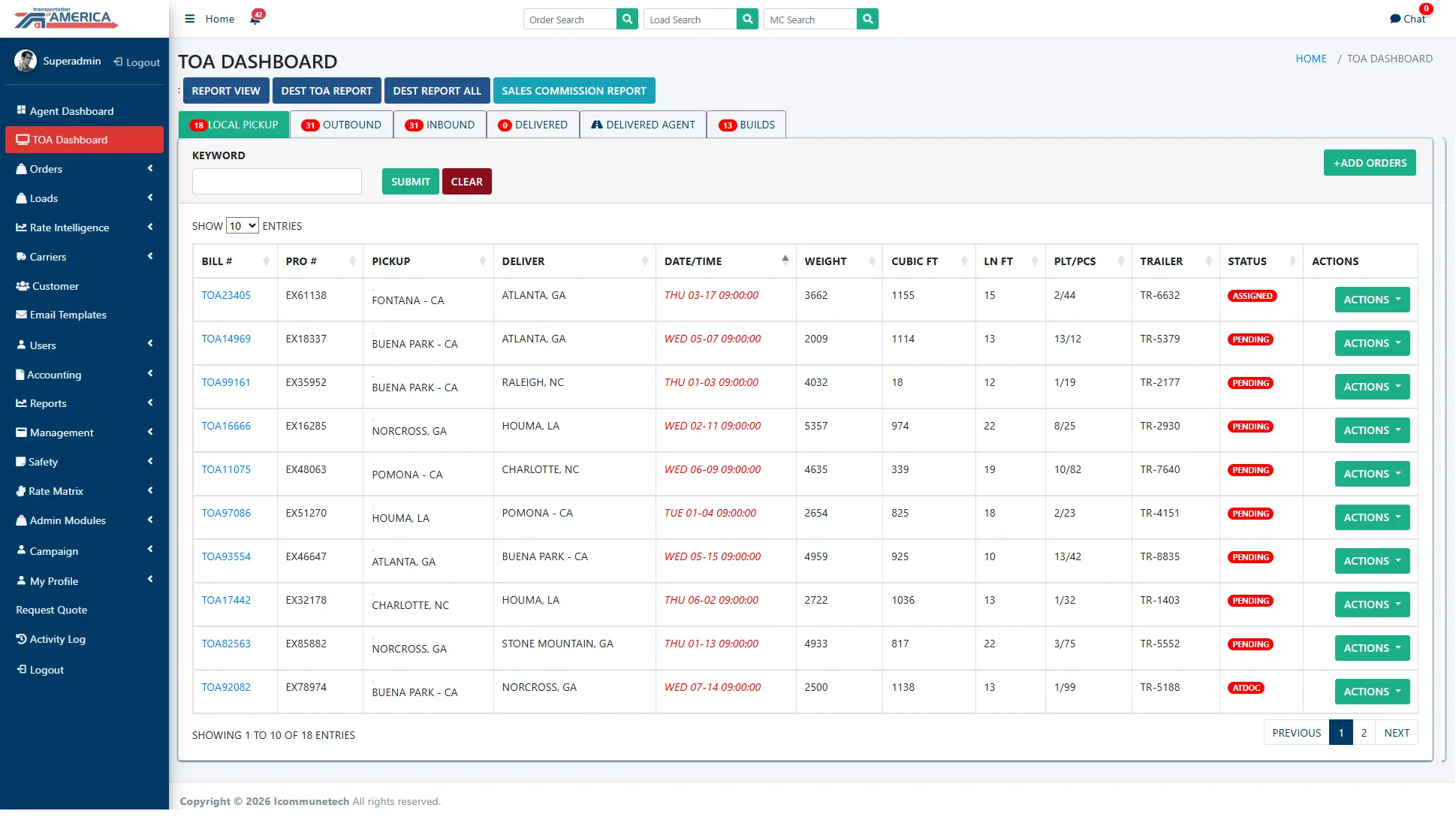Viewport: 1456px width, 820px height.
Task: Go to page 2 of entries
Action: pyautogui.click(x=1364, y=733)
